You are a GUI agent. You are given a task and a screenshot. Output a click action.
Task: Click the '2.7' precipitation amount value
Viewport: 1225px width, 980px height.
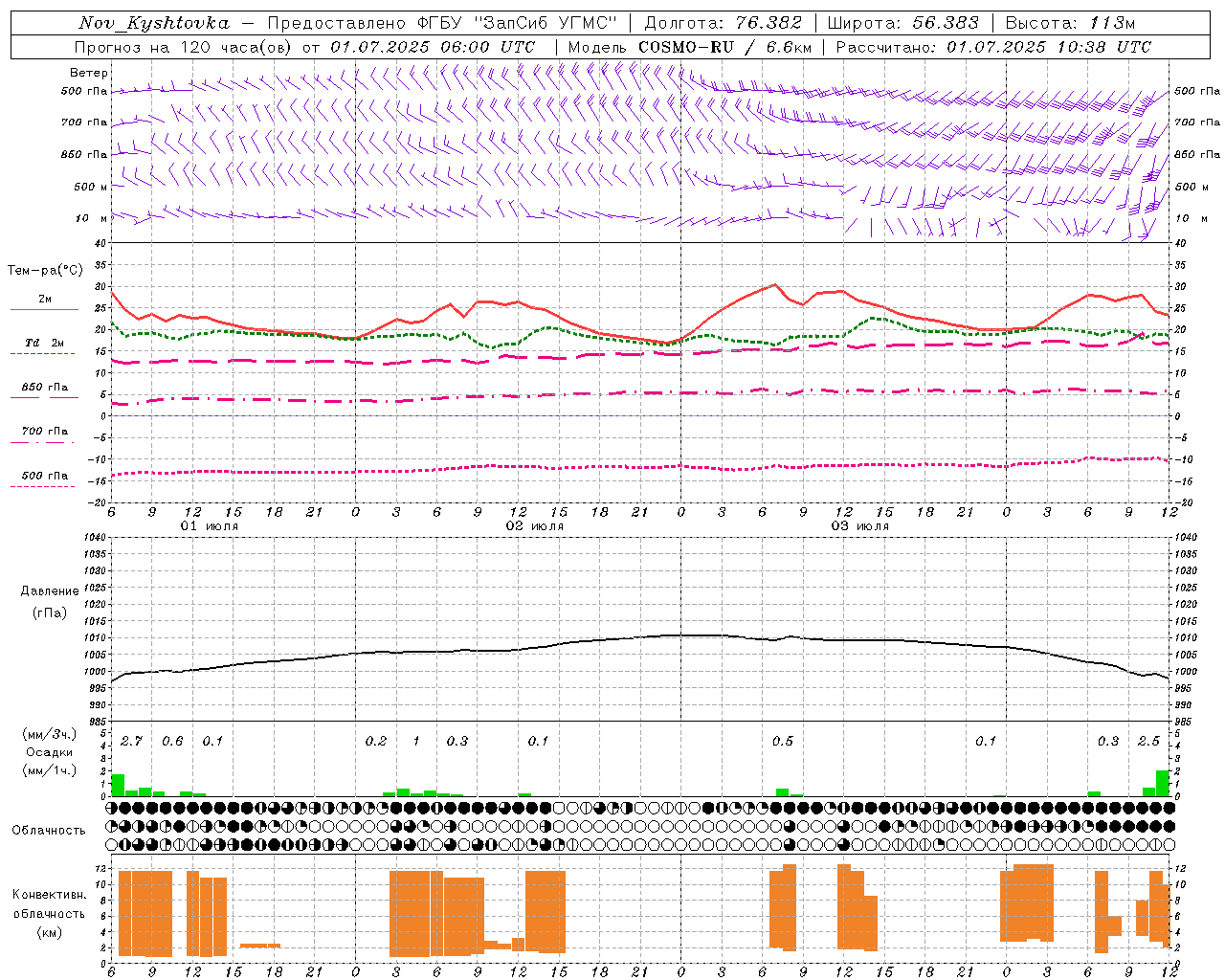(132, 742)
